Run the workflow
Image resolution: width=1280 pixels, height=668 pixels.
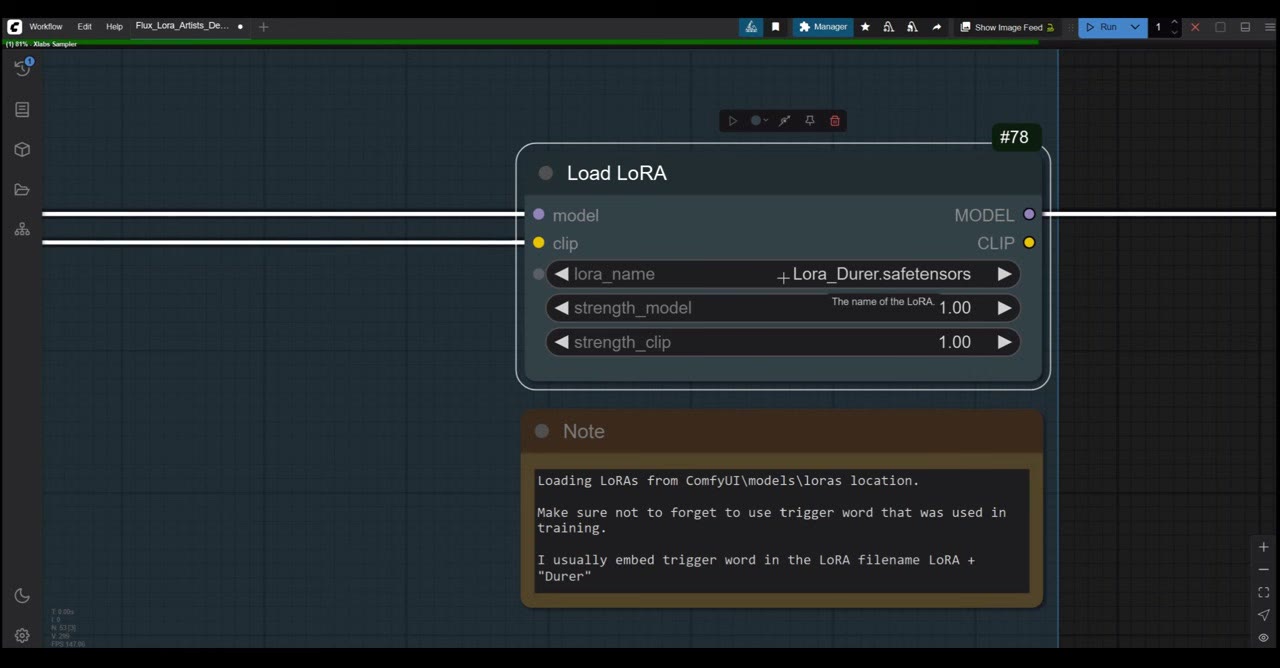coord(1101,27)
